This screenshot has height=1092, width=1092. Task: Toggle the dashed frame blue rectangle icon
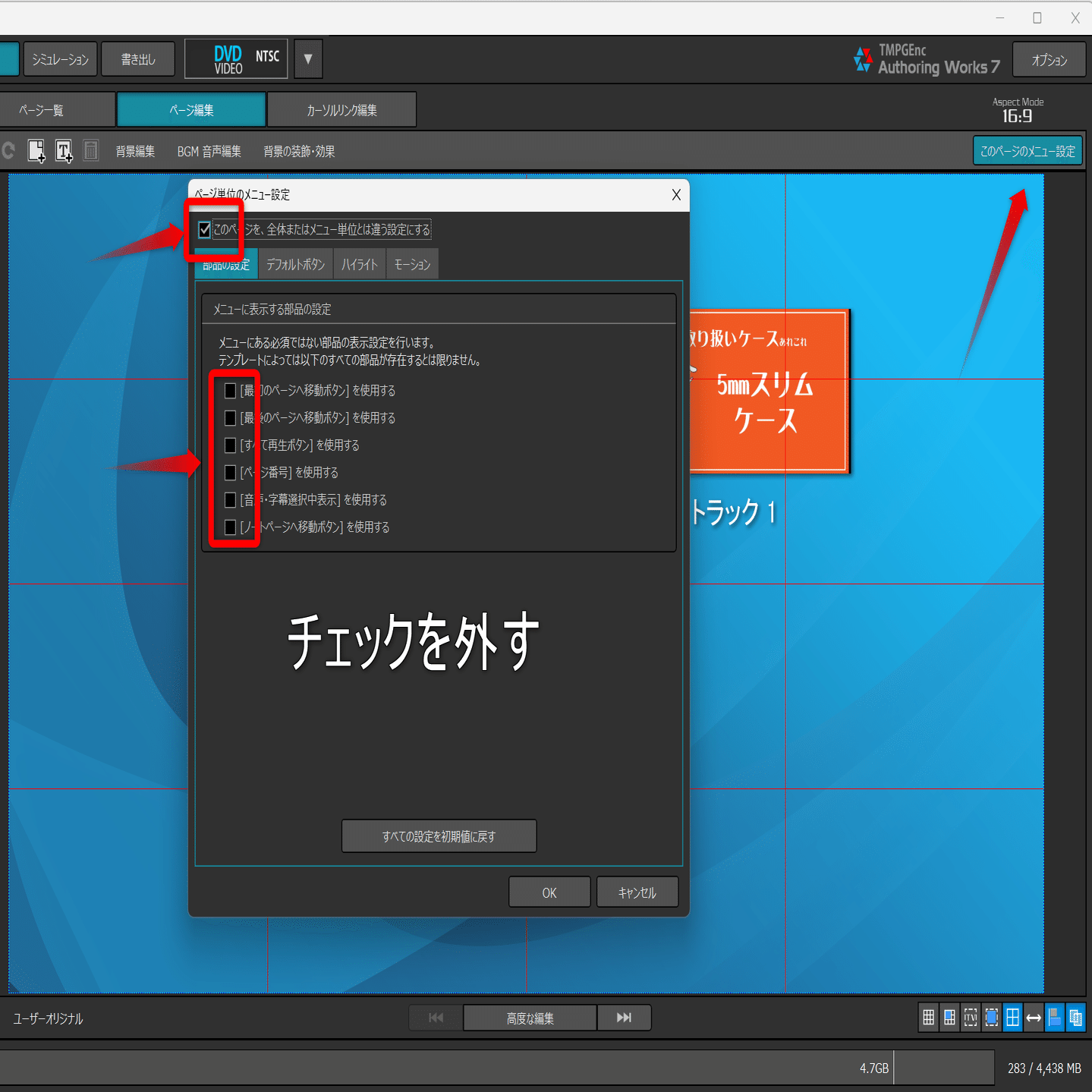coord(992,1018)
